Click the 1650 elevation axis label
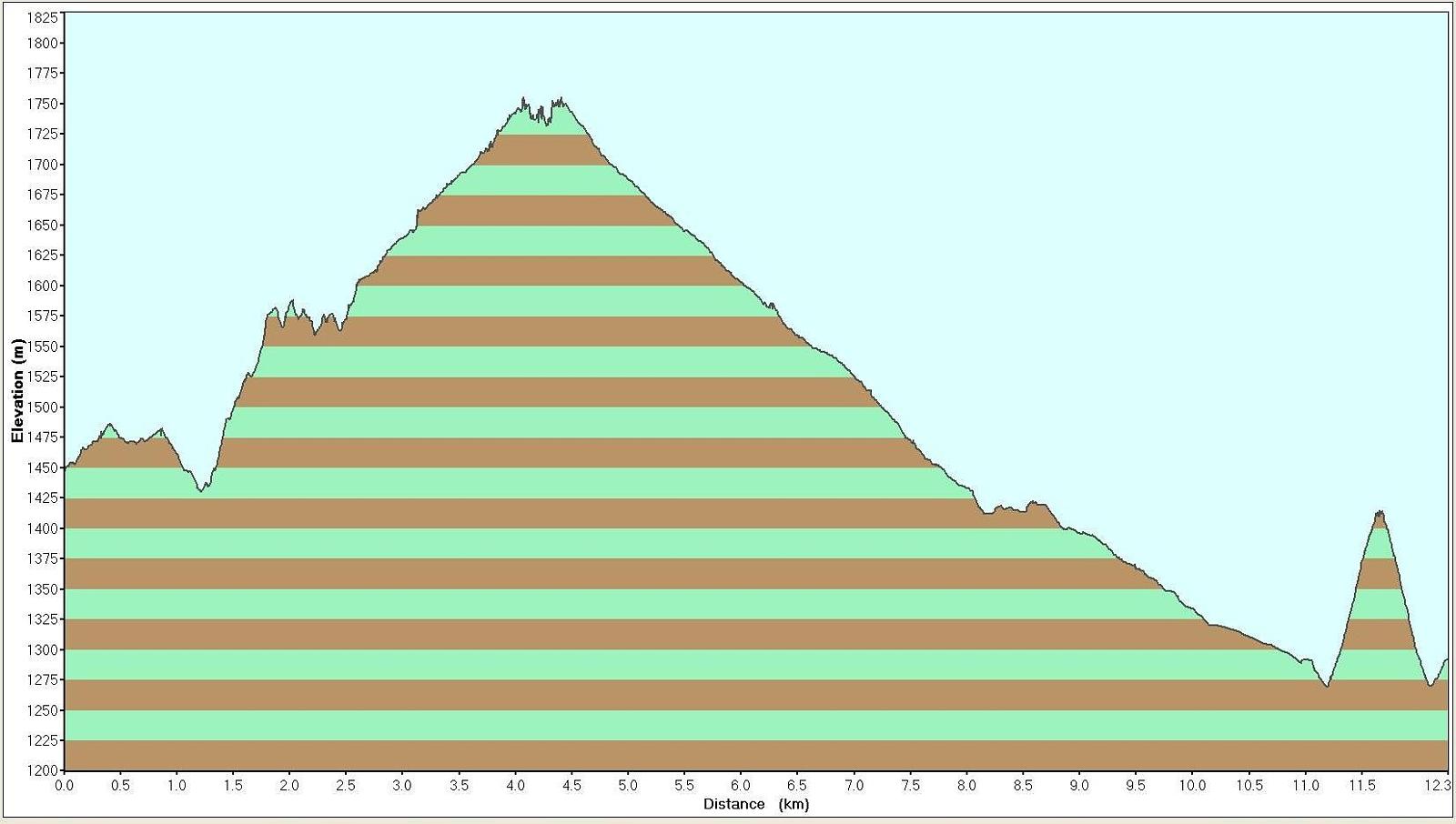Viewport: 1456px width, 824px height. click(x=43, y=226)
